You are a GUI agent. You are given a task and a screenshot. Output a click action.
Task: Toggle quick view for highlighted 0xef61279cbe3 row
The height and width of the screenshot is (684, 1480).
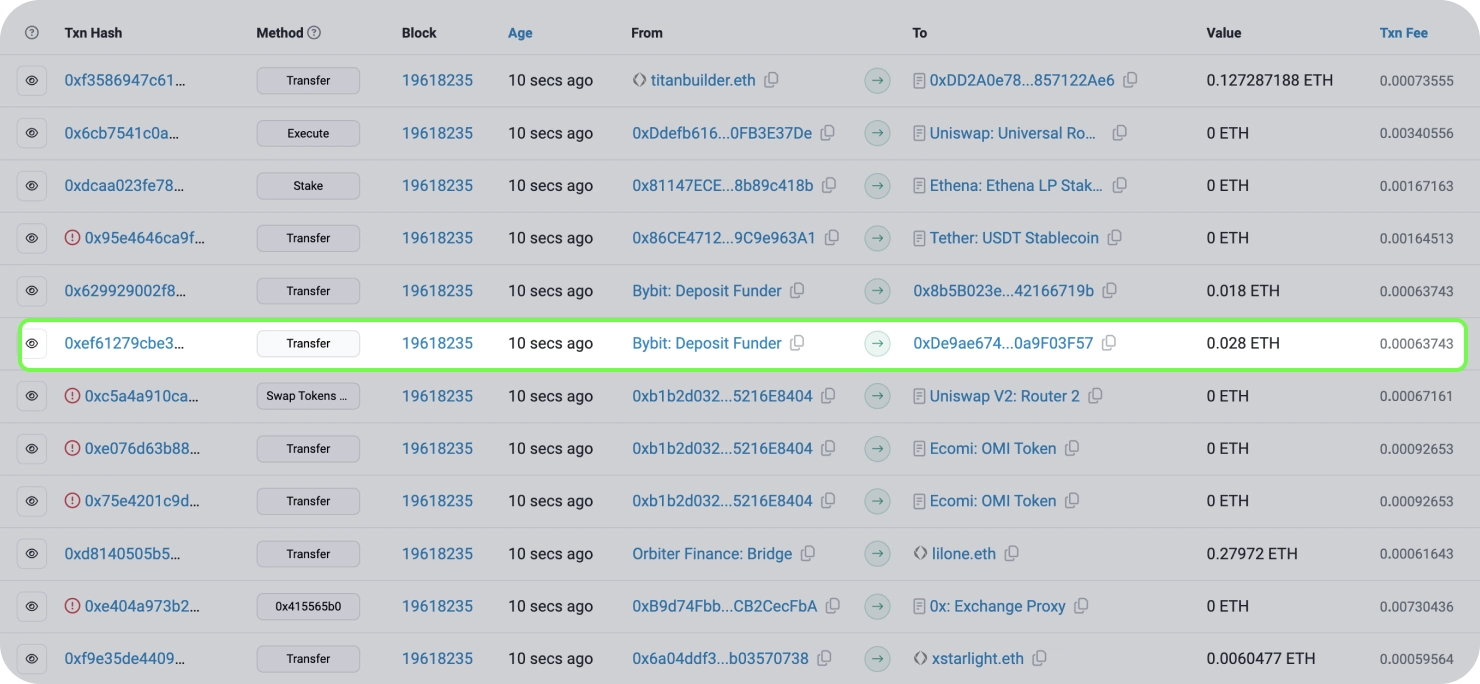pyautogui.click(x=32, y=343)
